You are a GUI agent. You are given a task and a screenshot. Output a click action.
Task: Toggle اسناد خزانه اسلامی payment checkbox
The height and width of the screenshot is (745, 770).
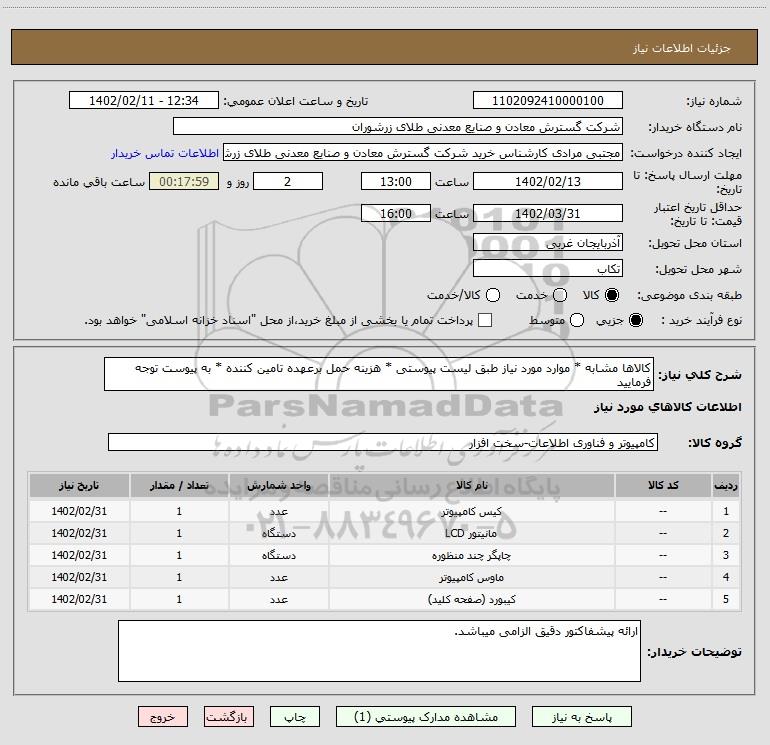[x=485, y=320]
